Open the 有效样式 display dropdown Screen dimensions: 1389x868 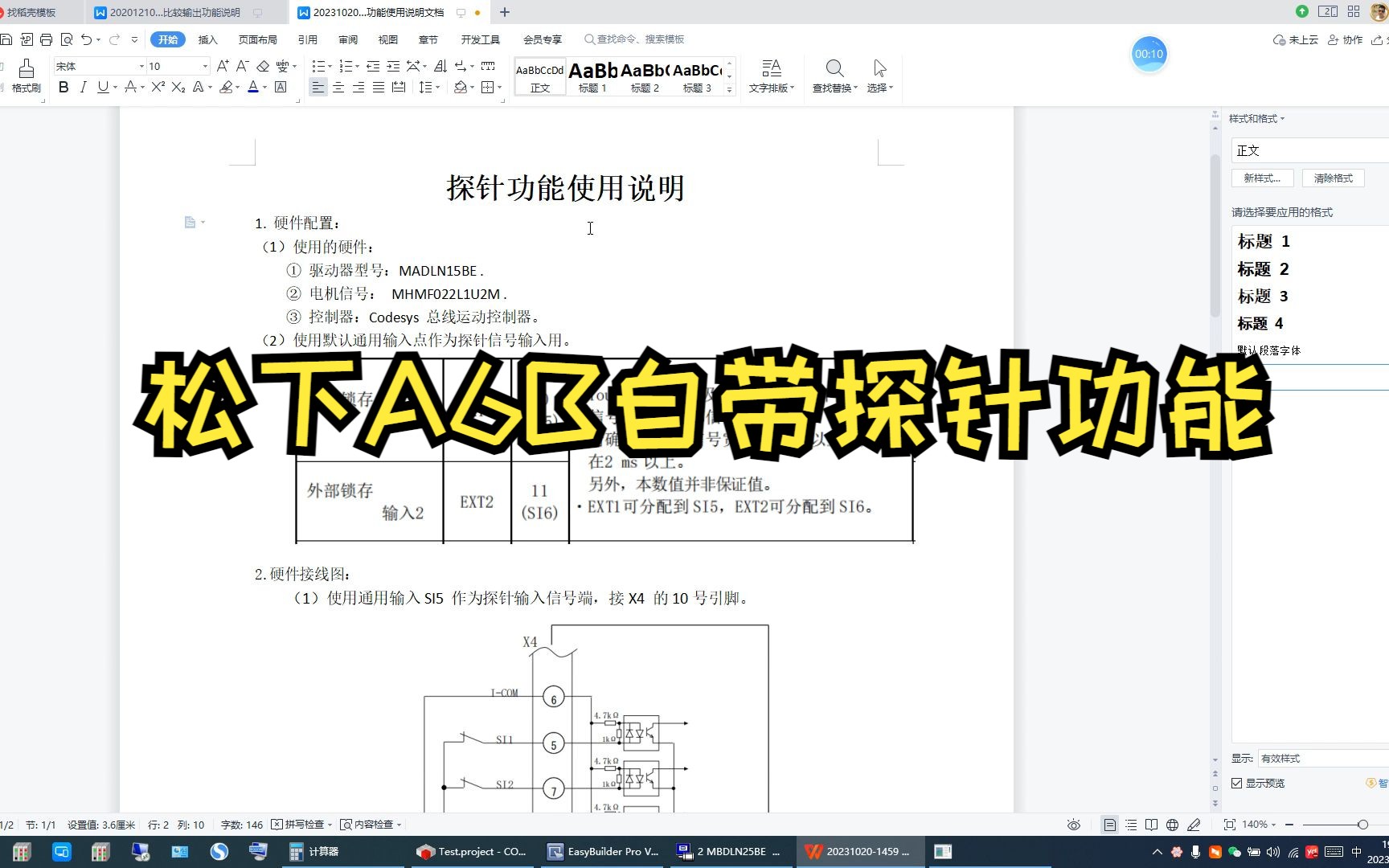click(1323, 758)
